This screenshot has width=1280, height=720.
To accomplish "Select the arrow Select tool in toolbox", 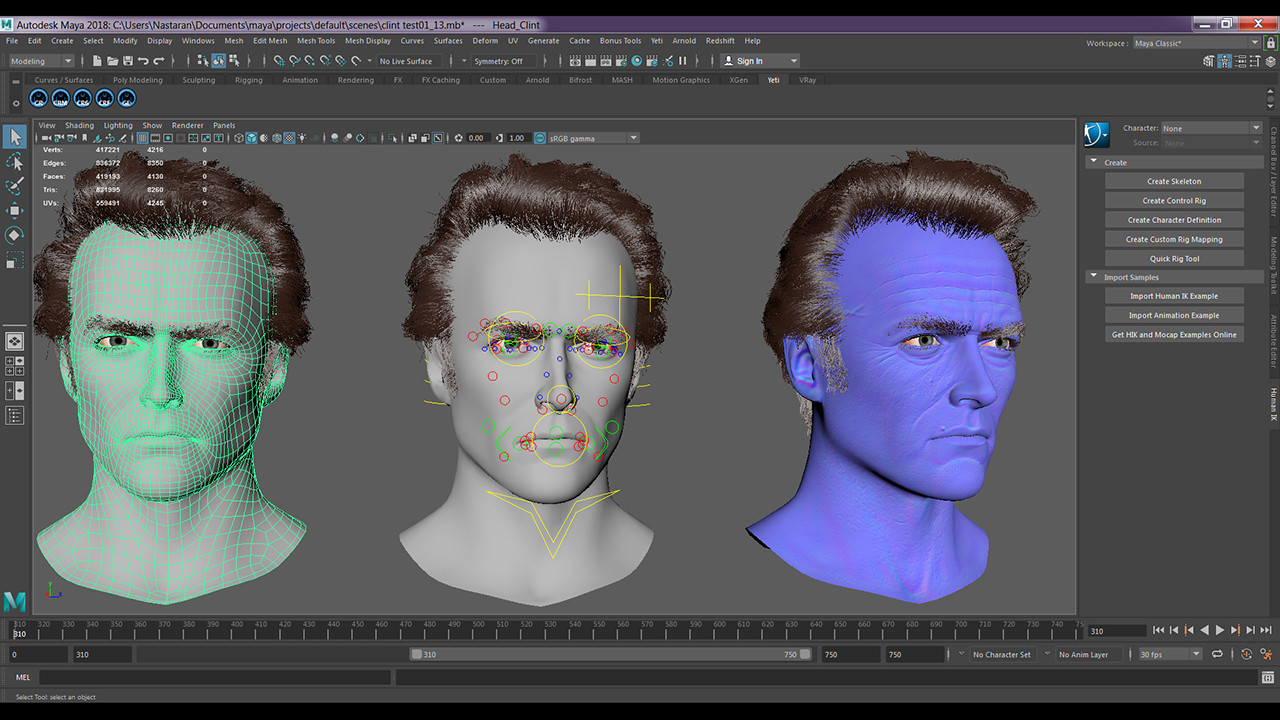I will (15, 137).
